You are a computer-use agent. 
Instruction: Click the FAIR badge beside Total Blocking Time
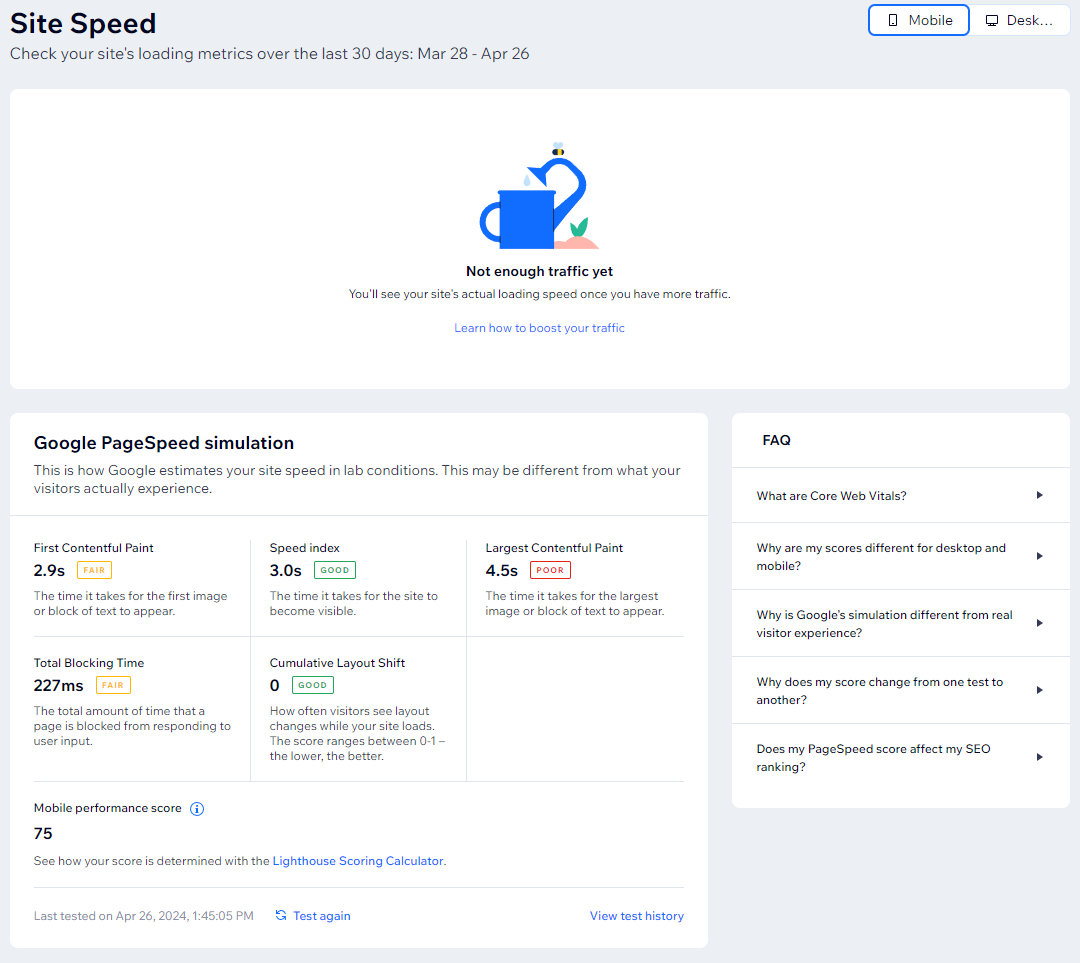point(113,685)
